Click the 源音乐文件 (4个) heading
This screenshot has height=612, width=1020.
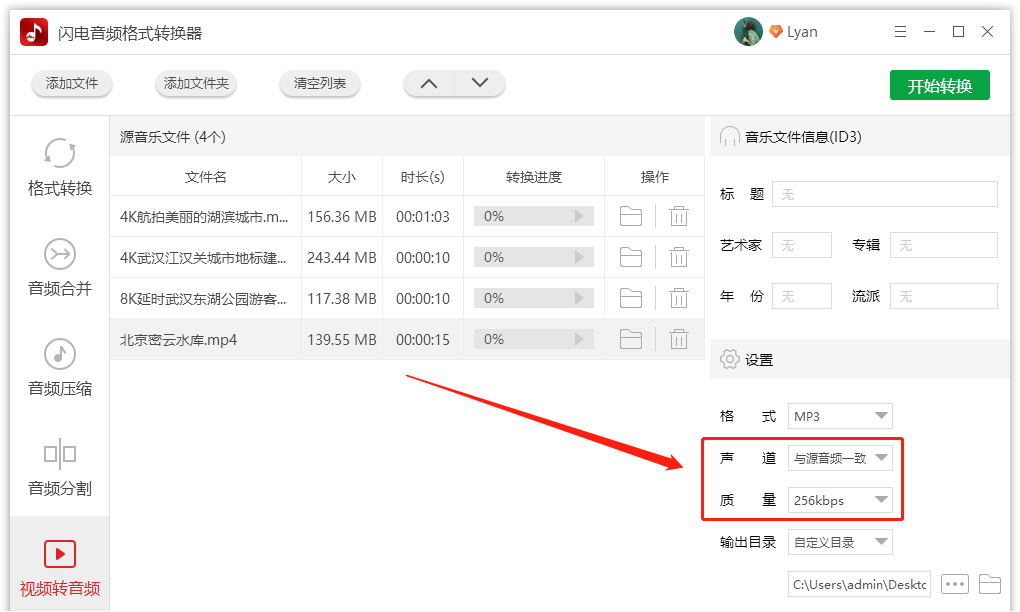(172, 137)
